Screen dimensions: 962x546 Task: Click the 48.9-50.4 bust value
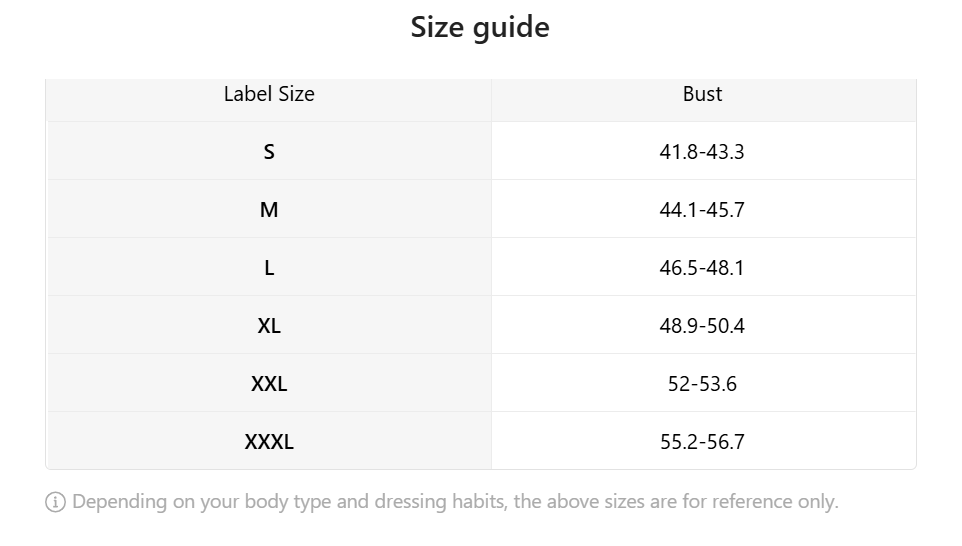[x=703, y=325]
